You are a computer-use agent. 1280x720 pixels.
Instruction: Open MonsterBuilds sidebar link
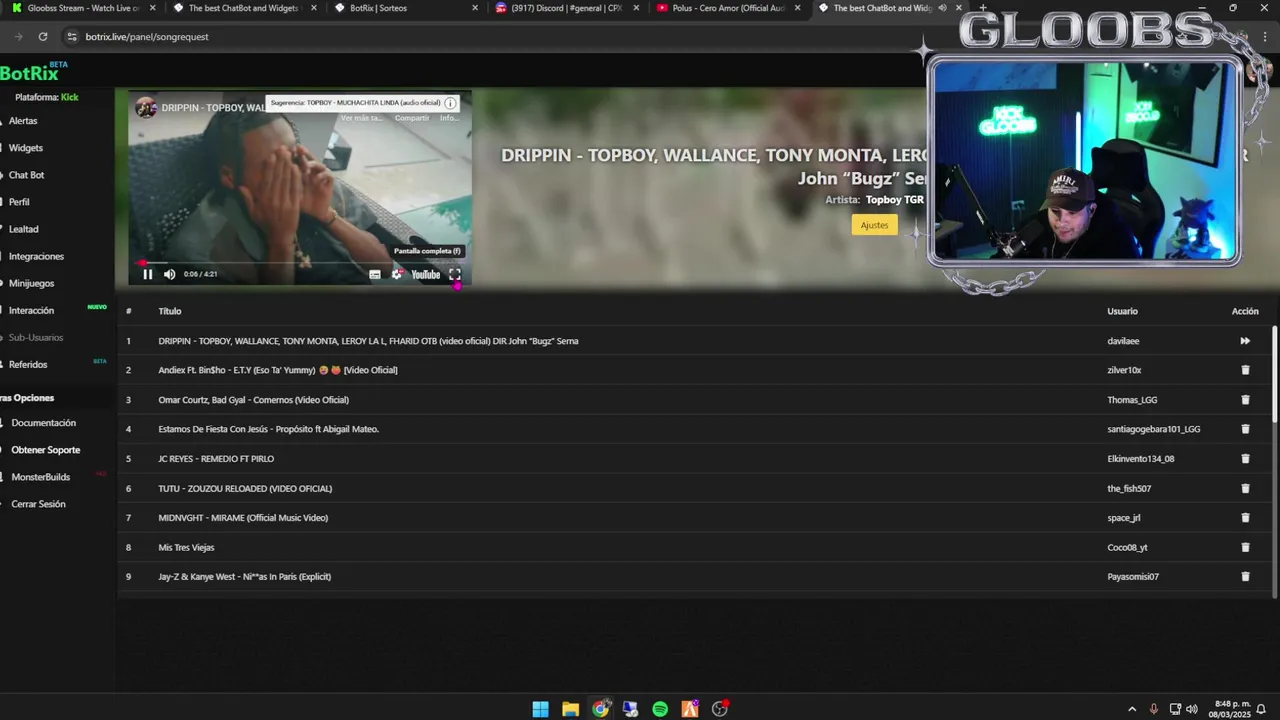pyautogui.click(x=40, y=477)
